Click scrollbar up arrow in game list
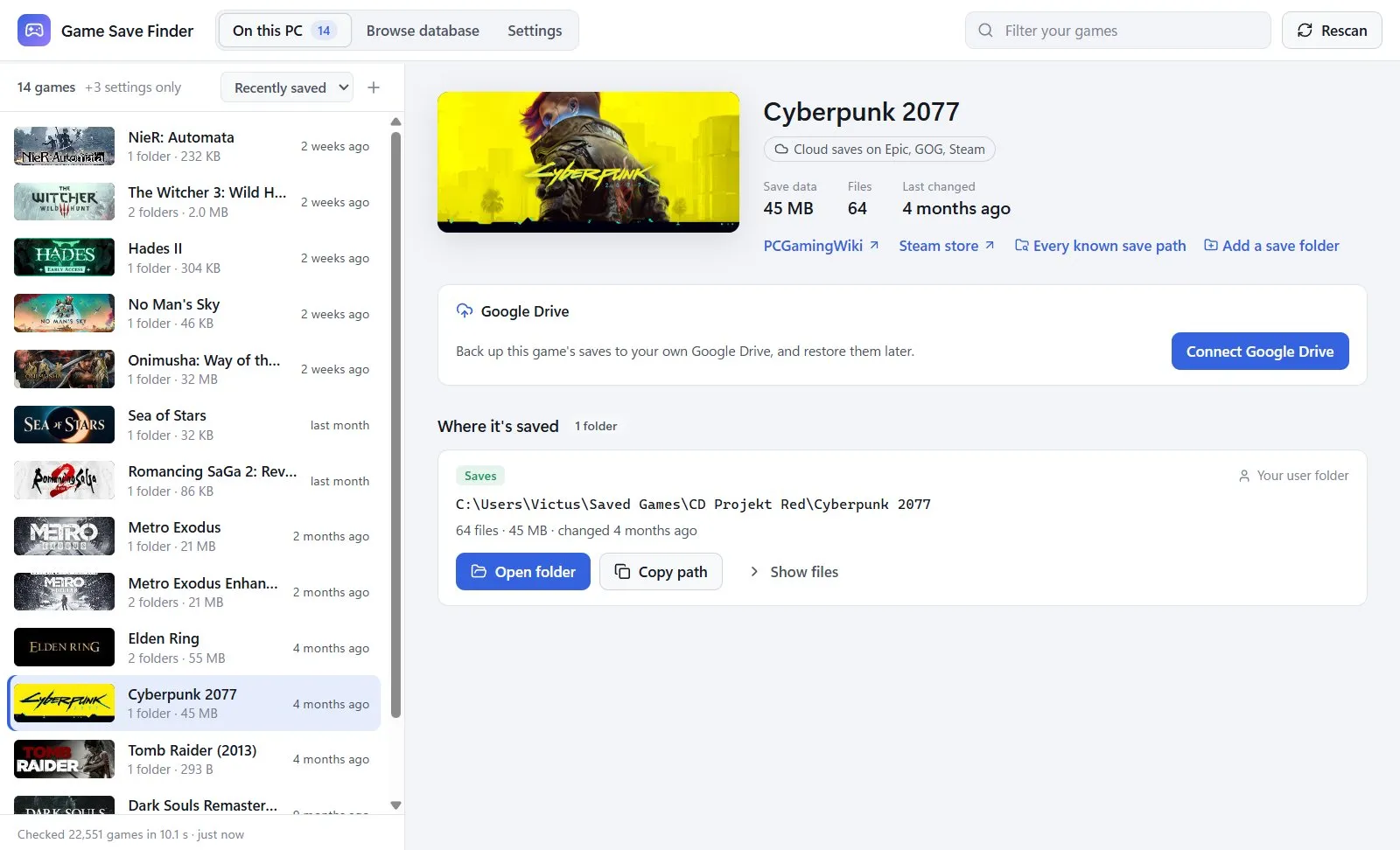This screenshot has height=850, width=1400. [395, 122]
